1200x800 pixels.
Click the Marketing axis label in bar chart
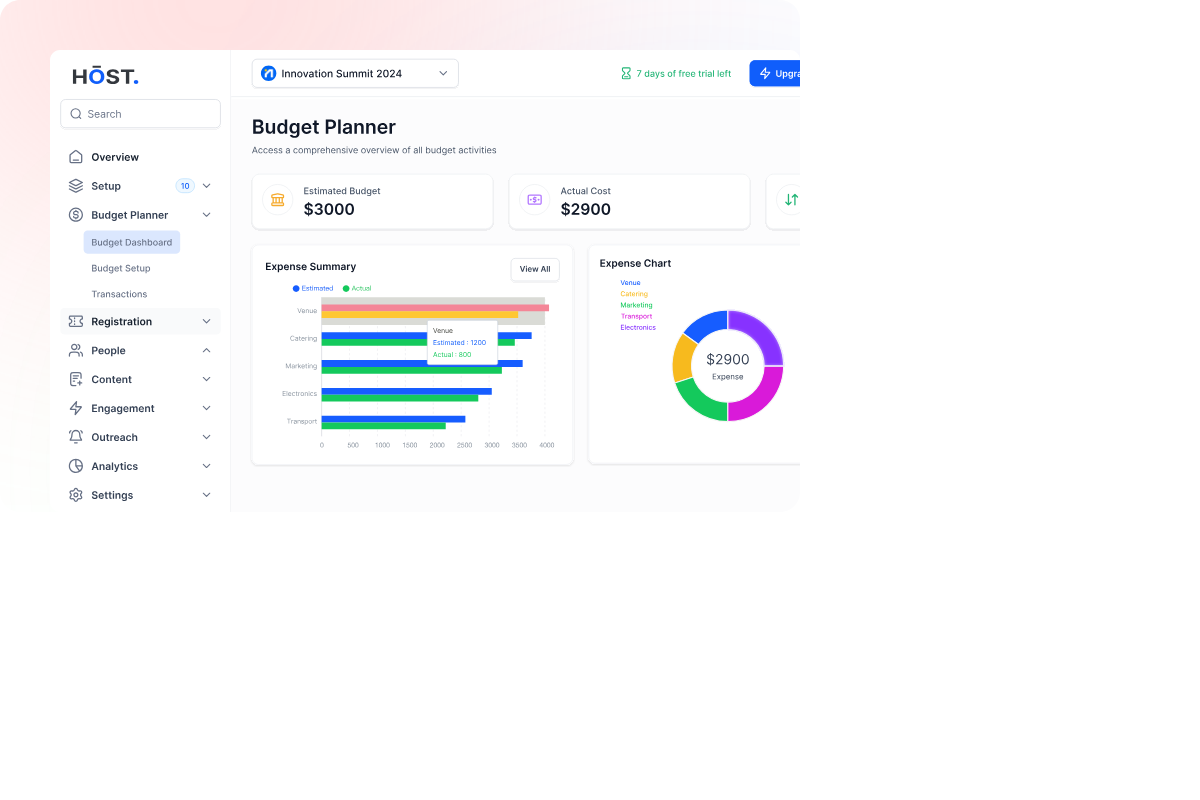(301, 366)
